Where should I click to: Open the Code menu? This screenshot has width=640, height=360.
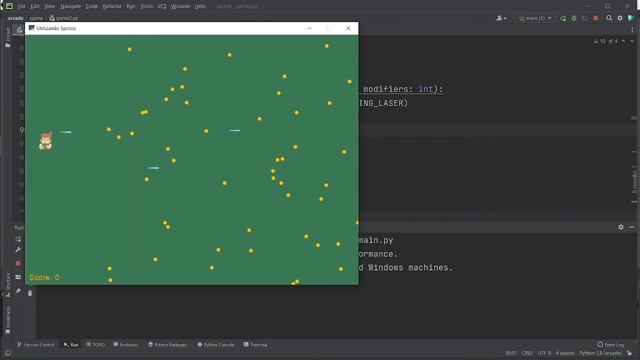coord(92,7)
